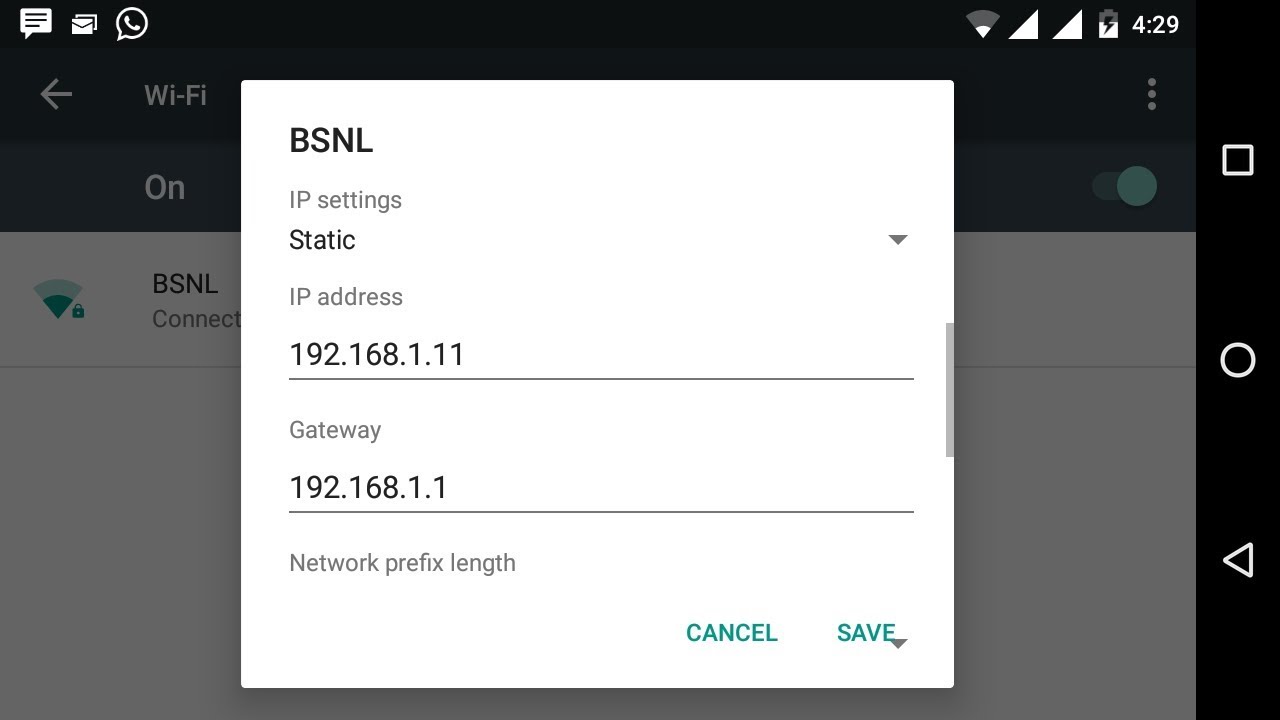Open the IP settings dropdown showing Static
The width and height of the screenshot is (1280, 720).
[x=600, y=240]
